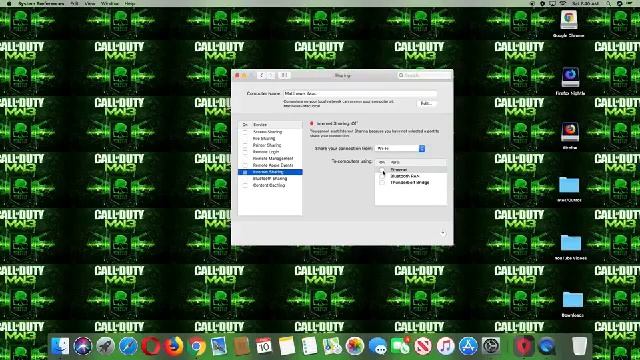The height and width of the screenshot is (360, 640).
Task: Open Maps app in the dock
Action: 332,346
